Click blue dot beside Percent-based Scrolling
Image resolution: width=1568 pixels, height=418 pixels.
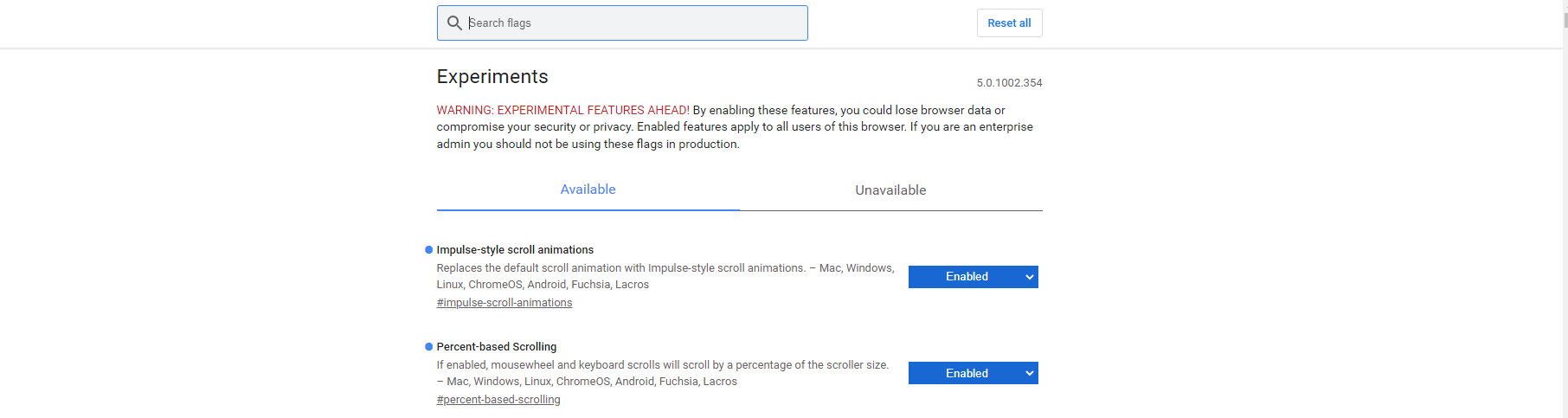tap(428, 347)
